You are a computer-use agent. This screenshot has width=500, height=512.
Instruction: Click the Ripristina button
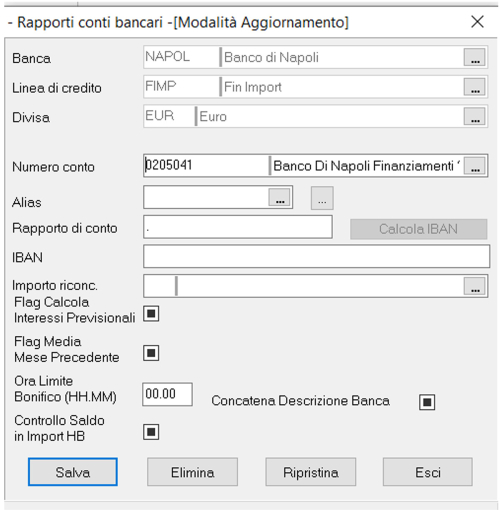(311, 472)
